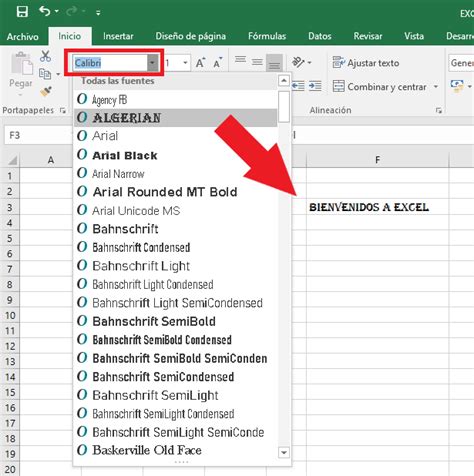474x476 pixels.
Task: Pick the Arial Narrow font
Action: pyautogui.click(x=175, y=173)
